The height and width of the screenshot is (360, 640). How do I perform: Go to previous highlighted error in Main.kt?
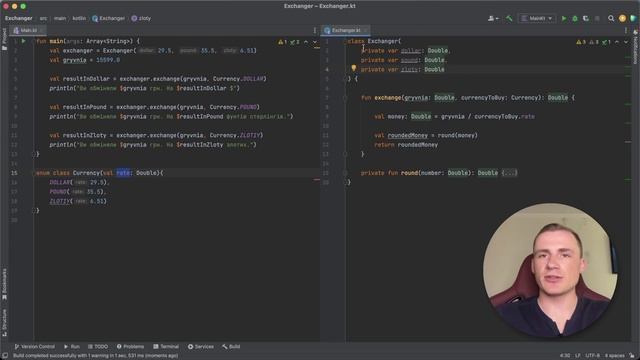coord(306,42)
